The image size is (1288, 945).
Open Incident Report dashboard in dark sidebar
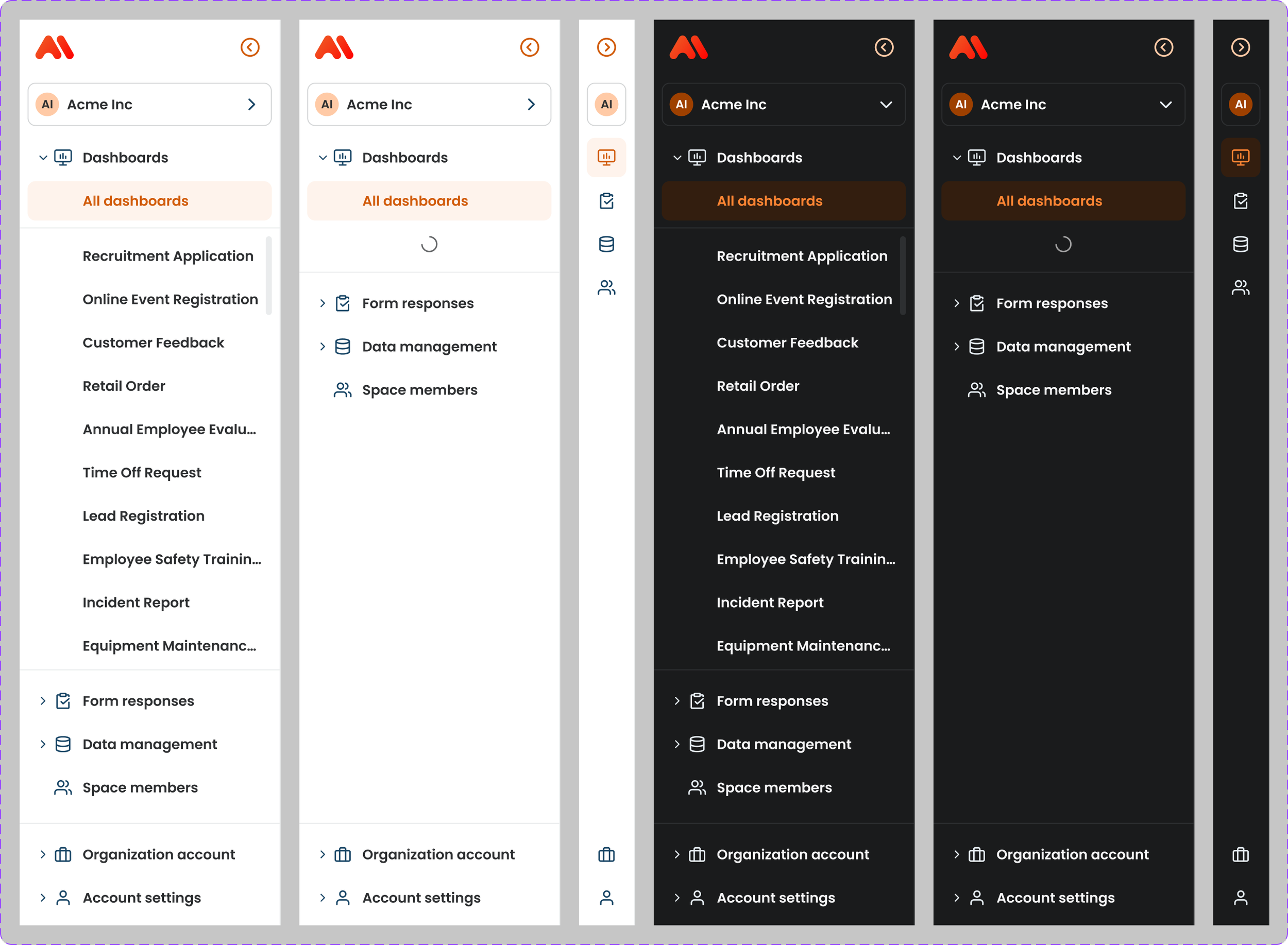pyautogui.click(x=770, y=603)
